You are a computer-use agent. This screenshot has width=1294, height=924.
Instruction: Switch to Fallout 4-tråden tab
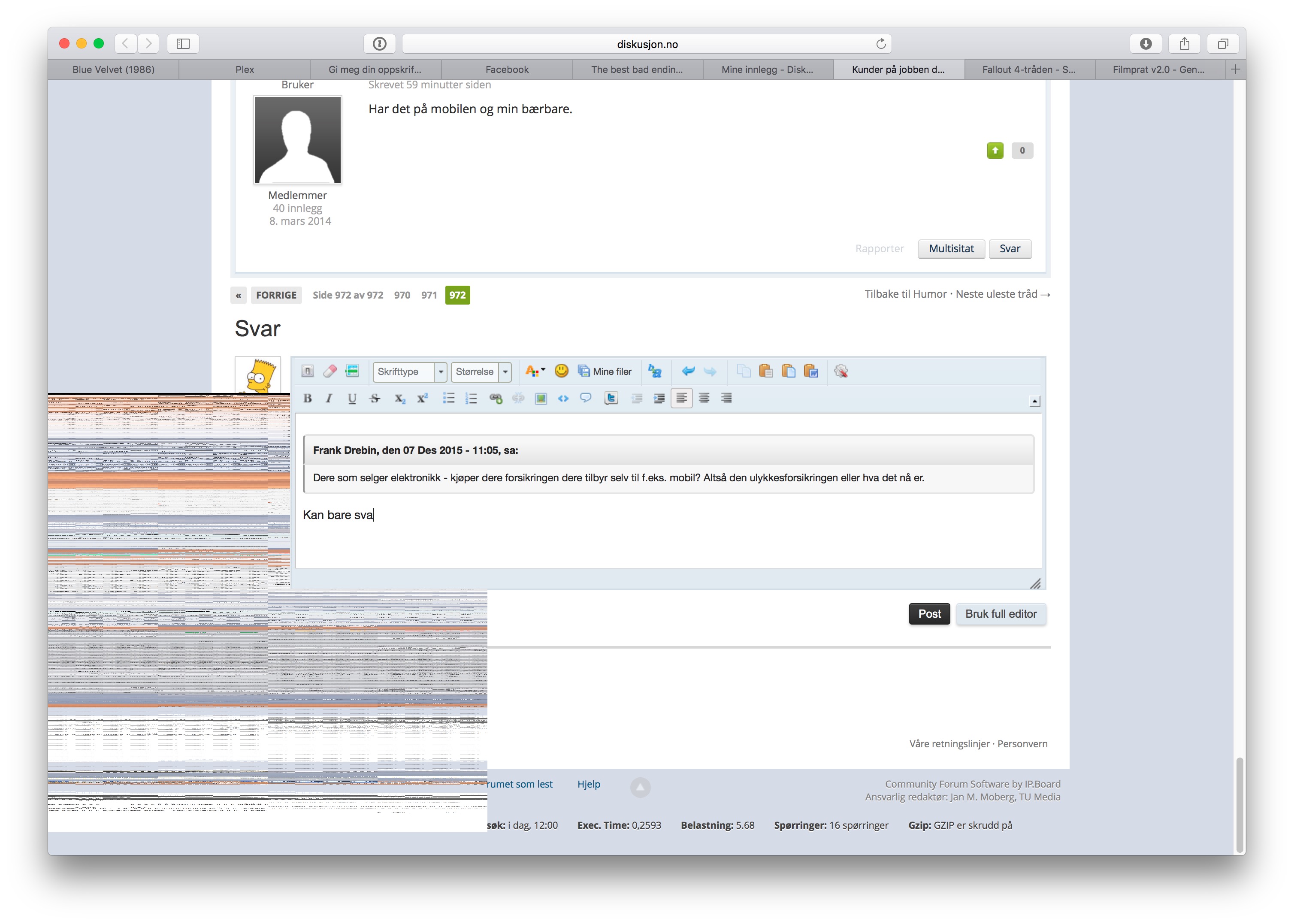1029,69
